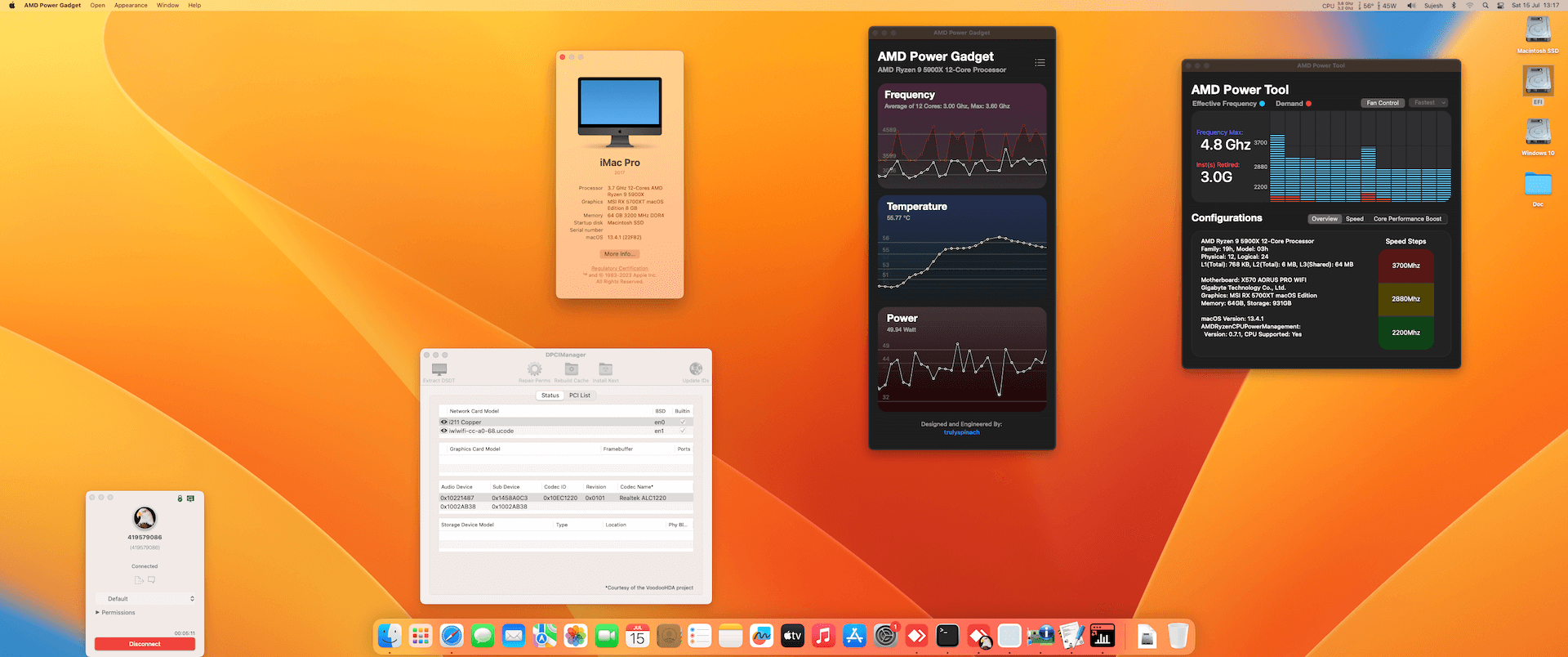Open the Appearance menu in menu bar

pyautogui.click(x=131, y=5)
